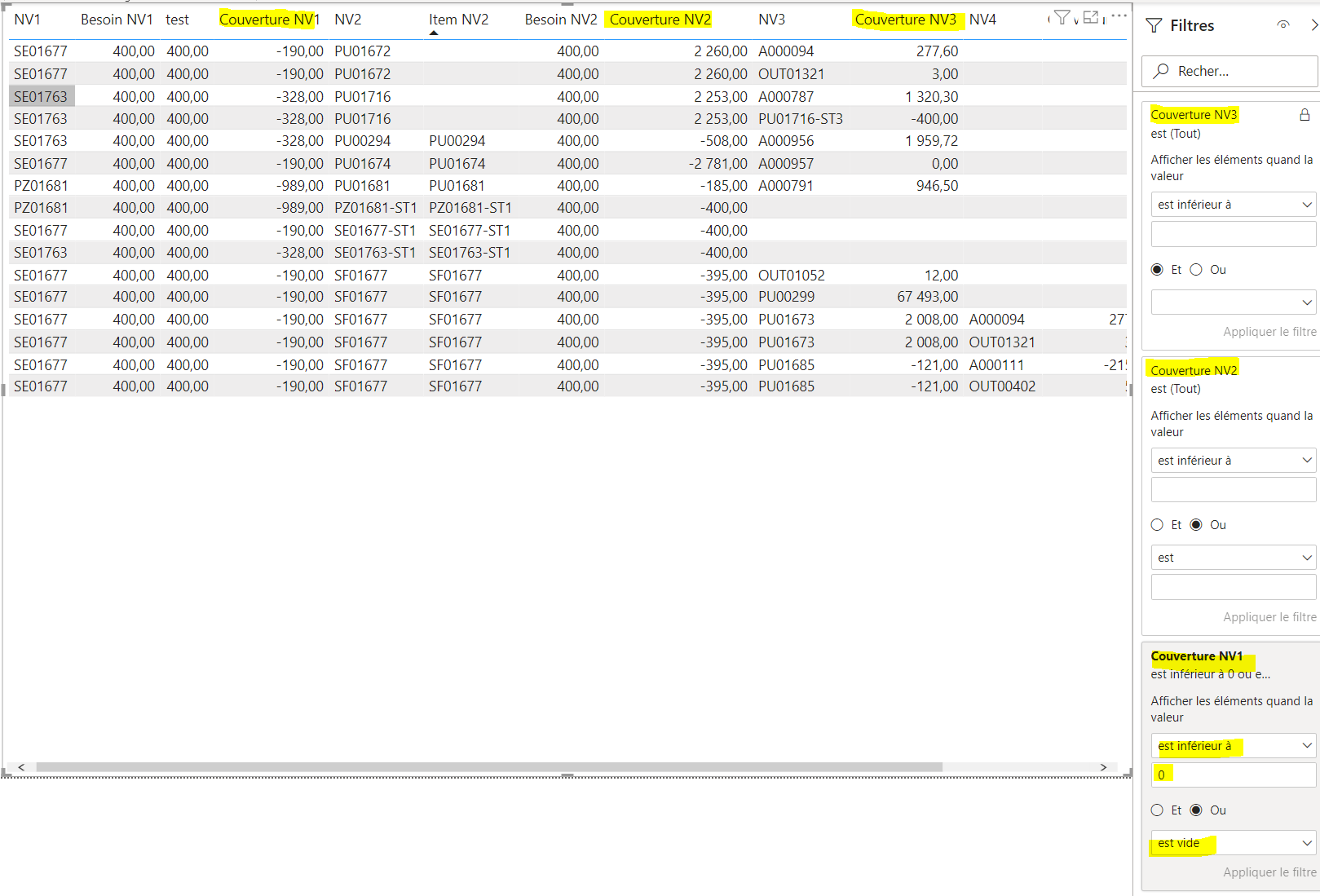Open the visual's filter icon in the table header
This screenshot has width=1320, height=896.
point(1062,17)
